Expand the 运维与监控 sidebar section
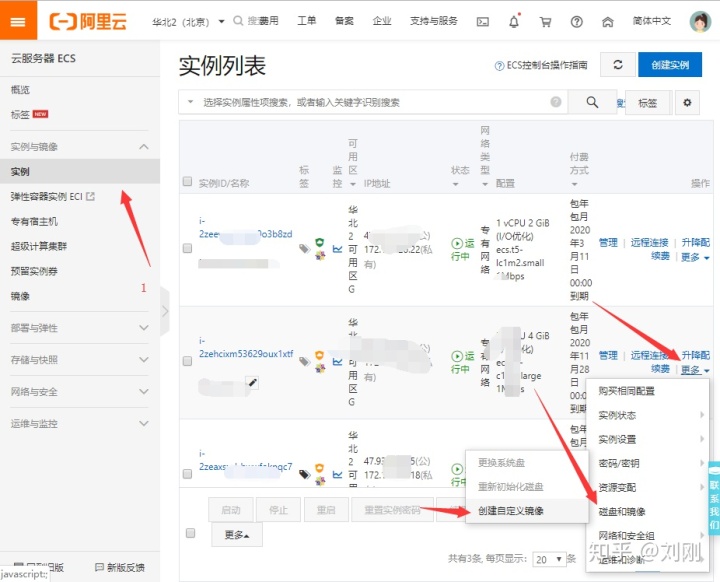The width and height of the screenshot is (720, 582). click(80, 423)
